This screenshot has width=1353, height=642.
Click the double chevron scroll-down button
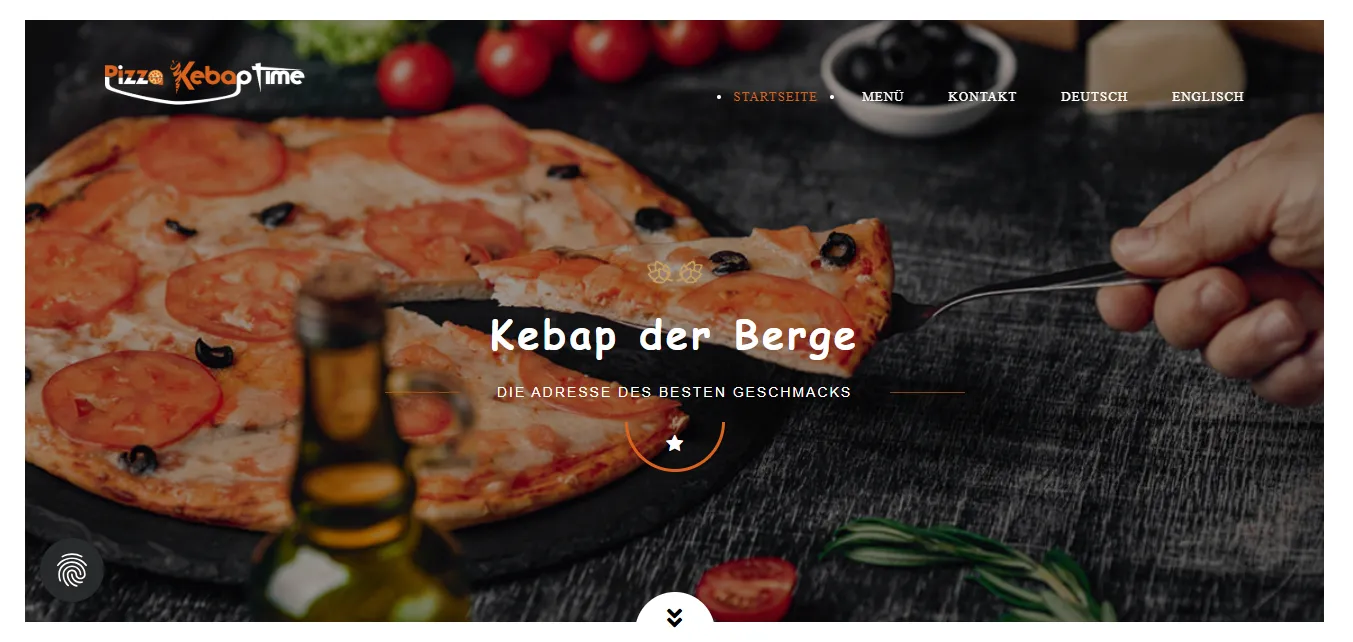(x=675, y=617)
